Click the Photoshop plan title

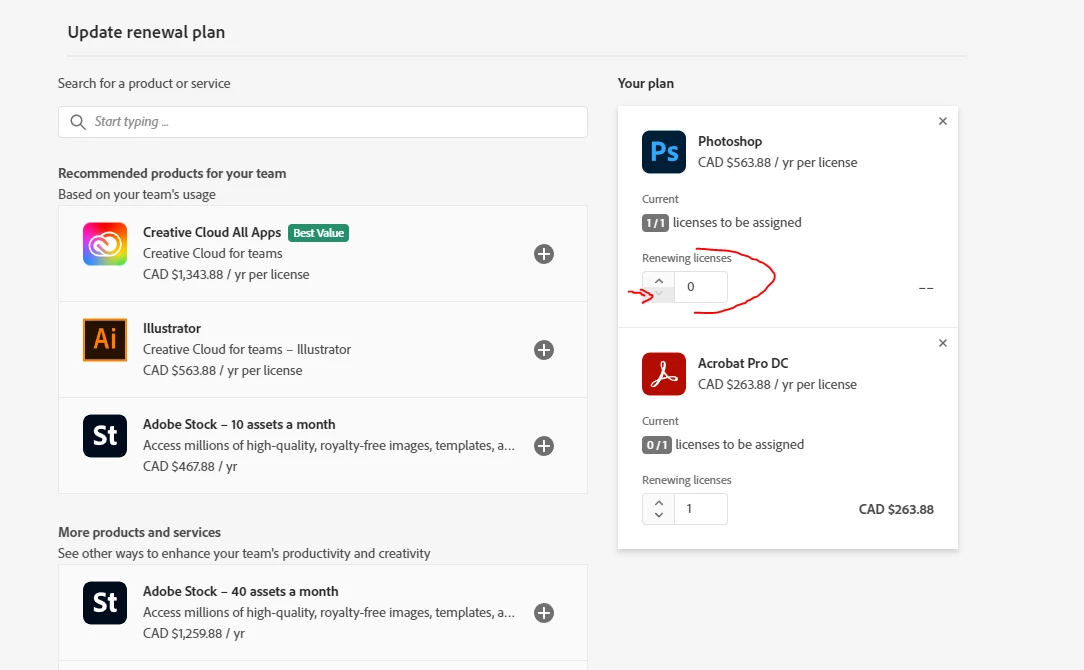click(730, 141)
